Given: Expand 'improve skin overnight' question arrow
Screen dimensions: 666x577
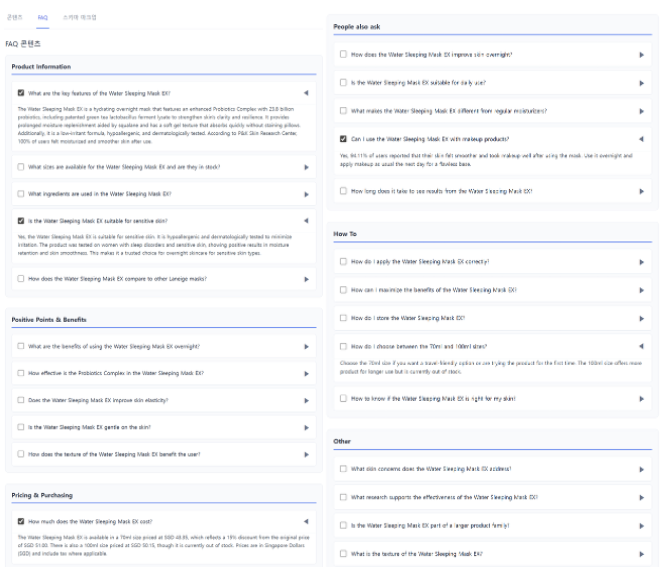Looking at the screenshot, I should (x=641, y=54).
